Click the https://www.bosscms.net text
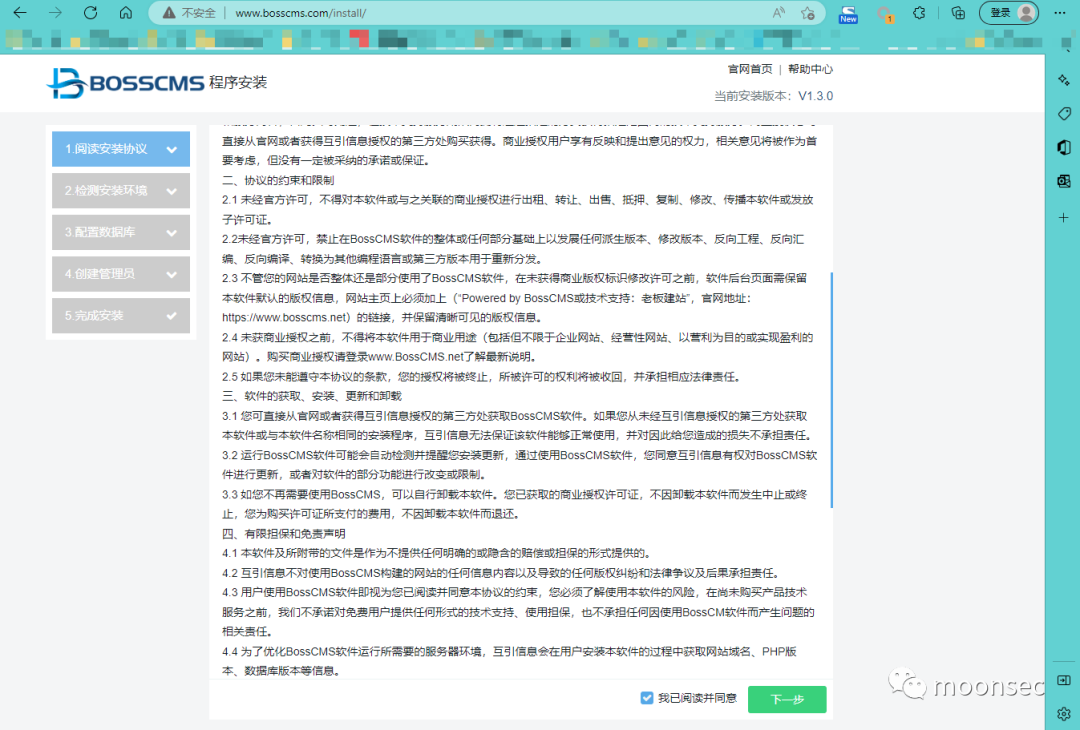The width and height of the screenshot is (1080, 730). click(285, 317)
